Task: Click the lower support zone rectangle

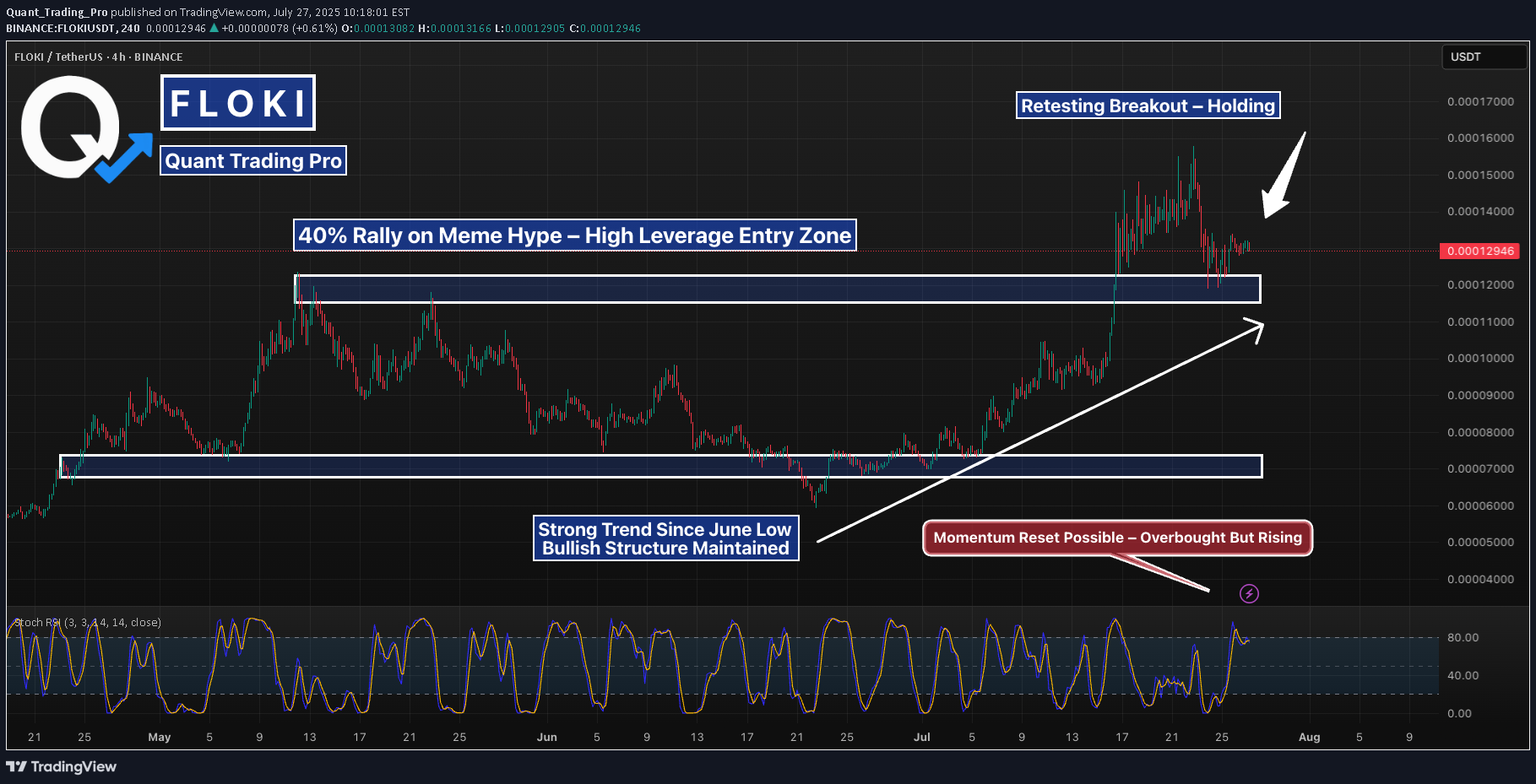Action: click(x=661, y=466)
